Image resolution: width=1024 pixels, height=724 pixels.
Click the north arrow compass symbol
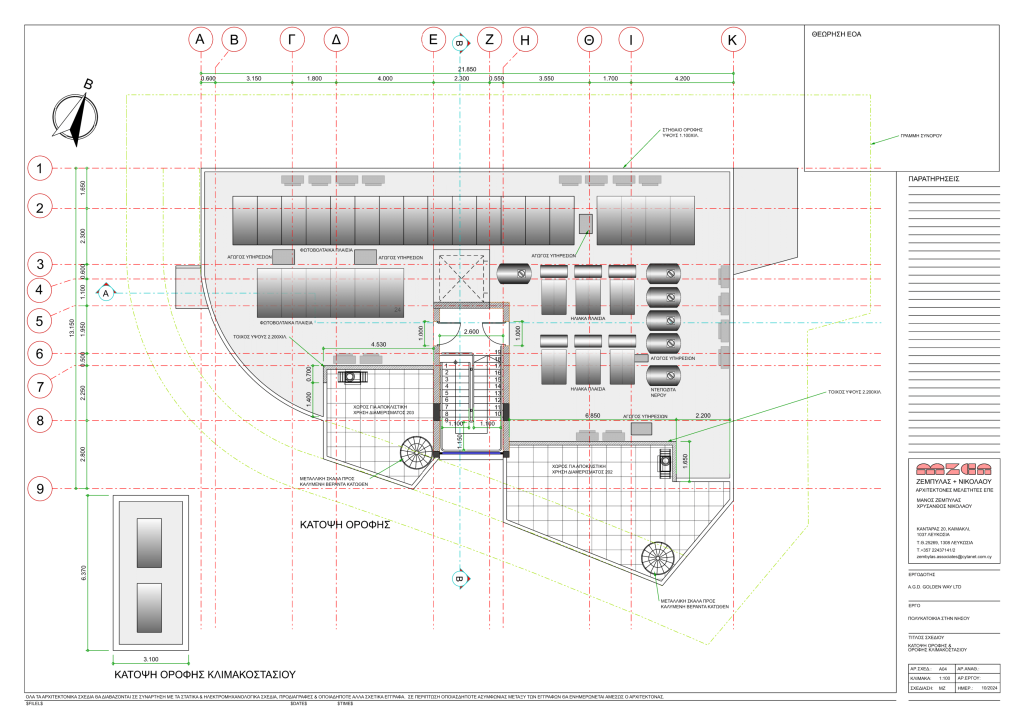point(74,114)
